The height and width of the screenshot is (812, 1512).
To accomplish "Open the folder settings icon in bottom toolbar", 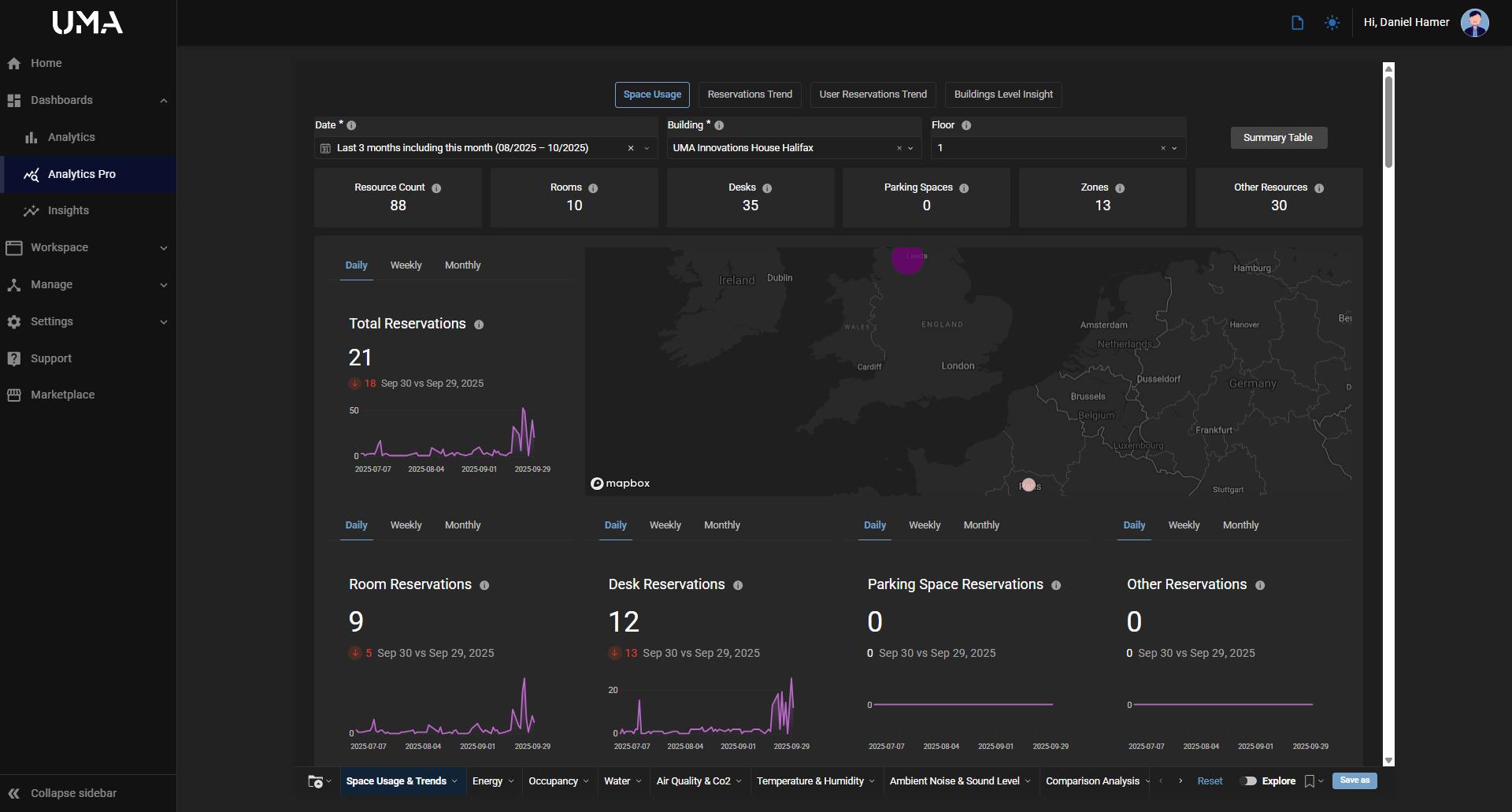I will [316, 781].
